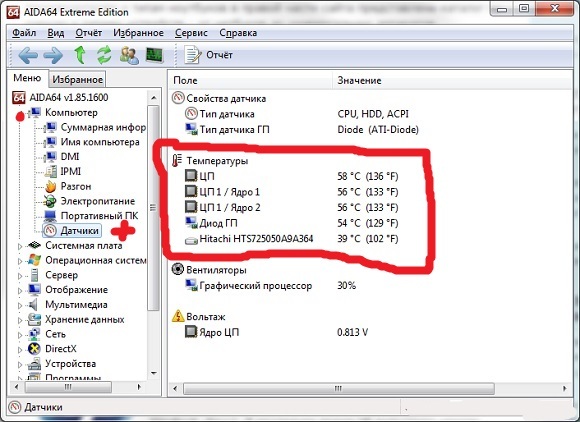This screenshot has width=580, height=422.
Task: Select the Тип датчика row
Action: click(371, 114)
